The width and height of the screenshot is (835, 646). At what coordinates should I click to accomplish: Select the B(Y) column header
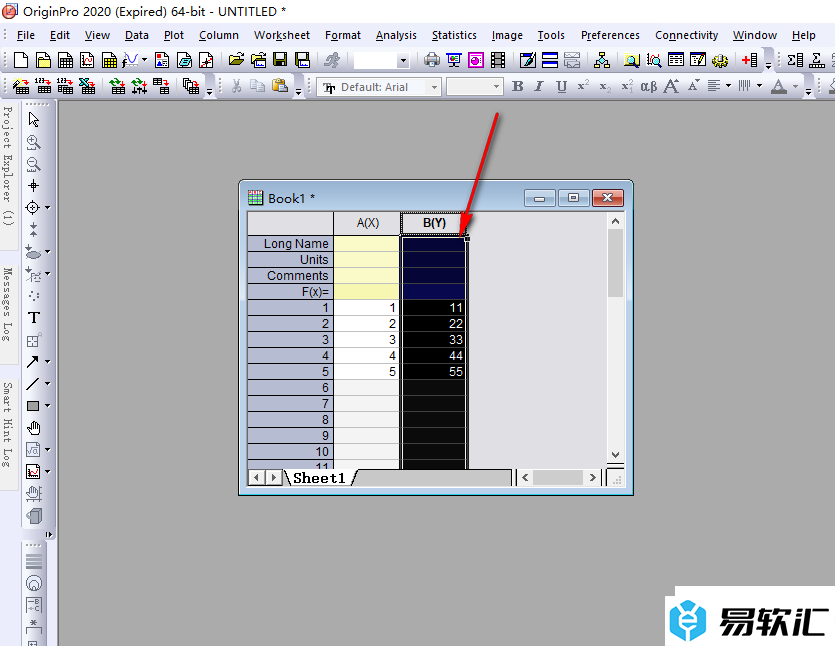434,223
